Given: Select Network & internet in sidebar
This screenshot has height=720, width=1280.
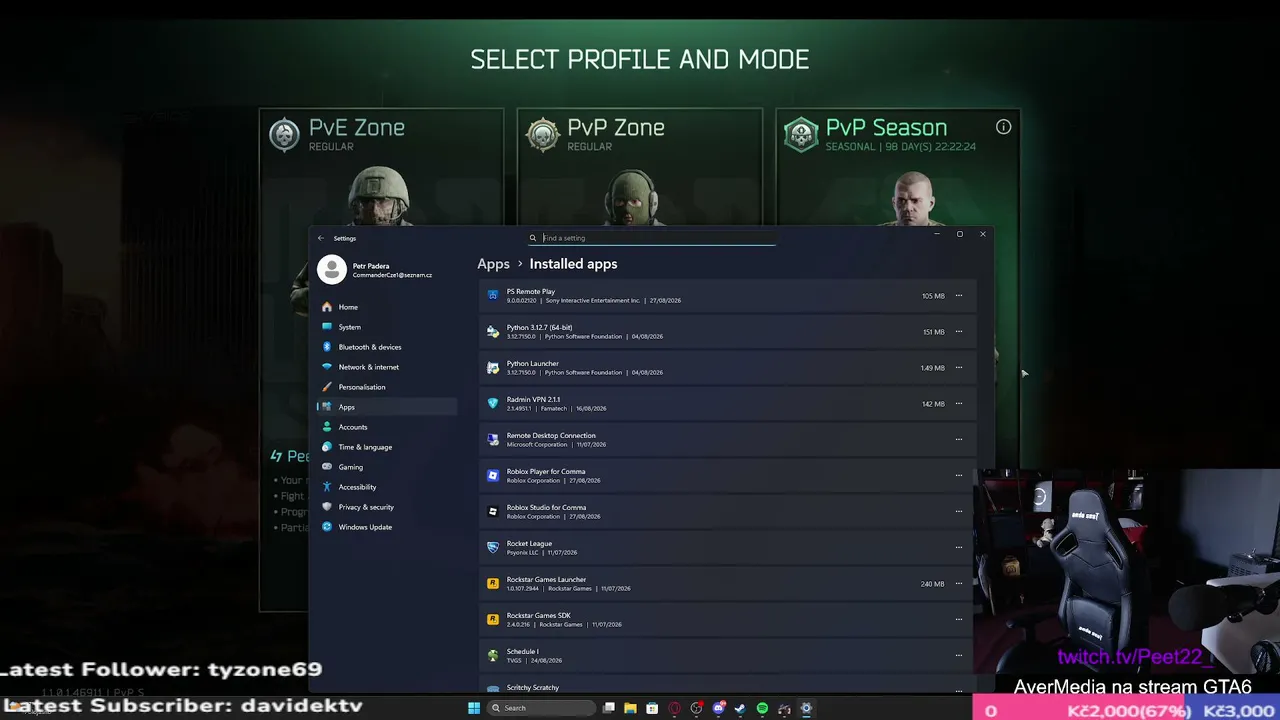Looking at the screenshot, I should pyautogui.click(x=387, y=367).
